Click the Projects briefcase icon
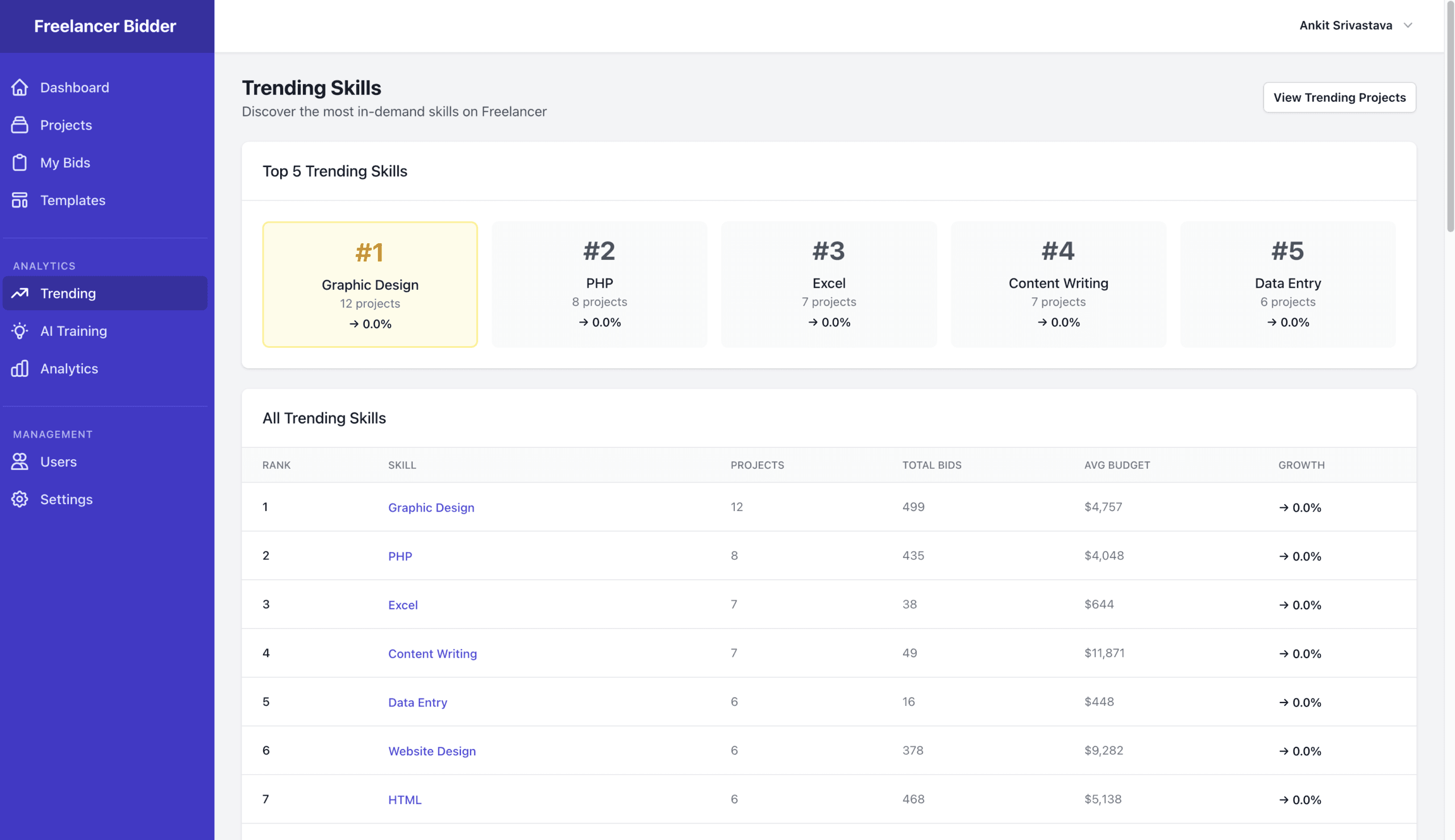The width and height of the screenshot is (1455, 840). (x=20, y=124)
